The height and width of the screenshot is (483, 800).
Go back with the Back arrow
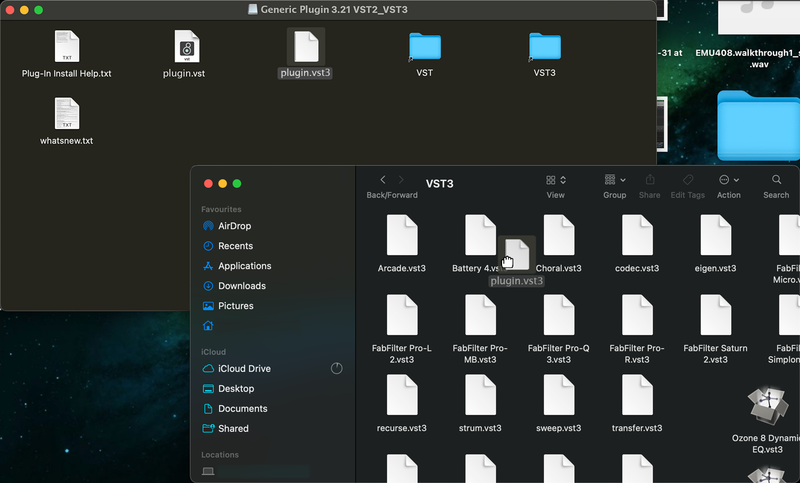point(384,180)
